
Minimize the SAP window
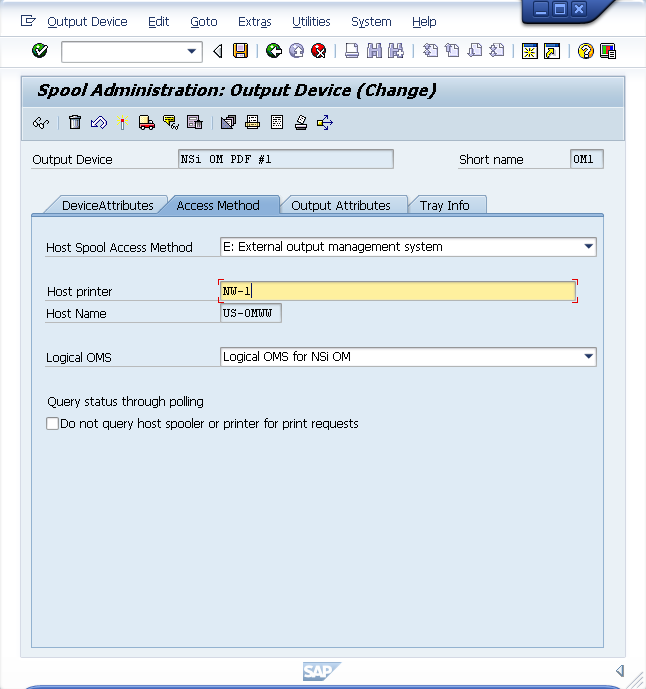pos(541,9)
